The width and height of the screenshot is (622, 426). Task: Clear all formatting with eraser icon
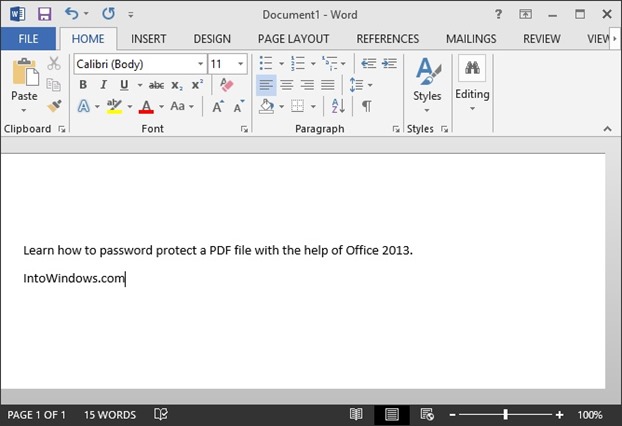226,84
